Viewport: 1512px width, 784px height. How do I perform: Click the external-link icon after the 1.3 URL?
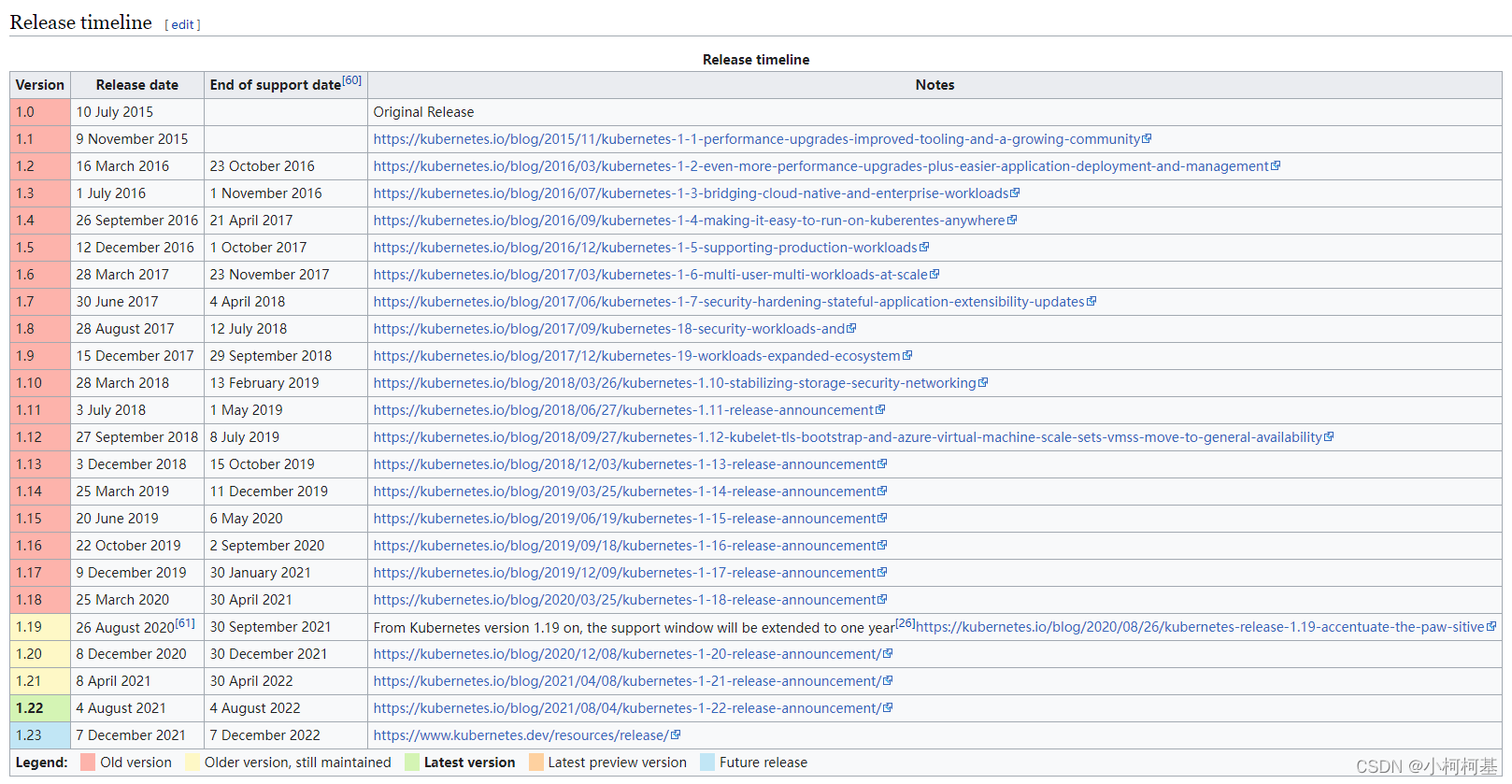1015,193
